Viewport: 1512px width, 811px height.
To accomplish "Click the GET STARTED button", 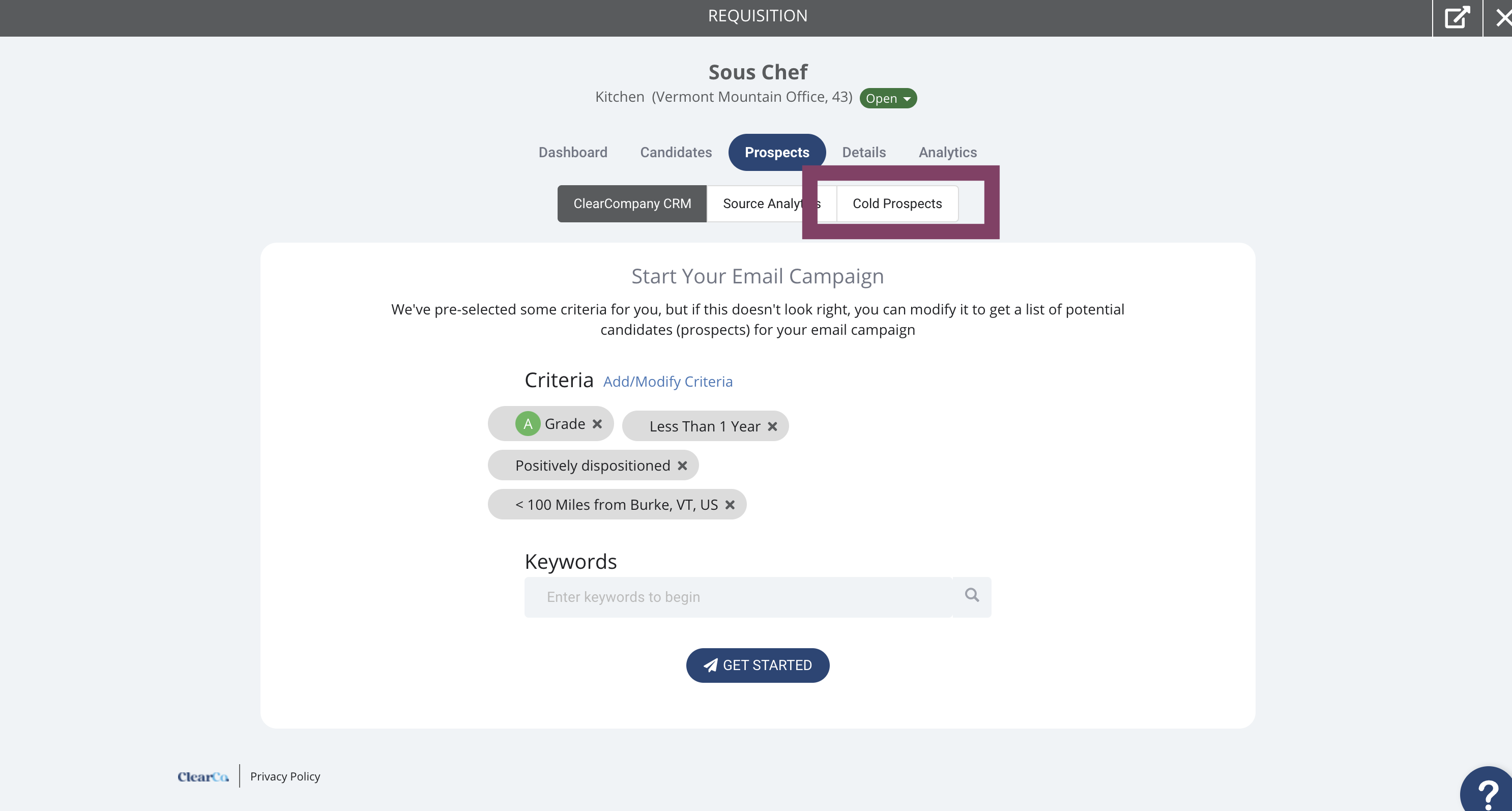I will 757,665.
